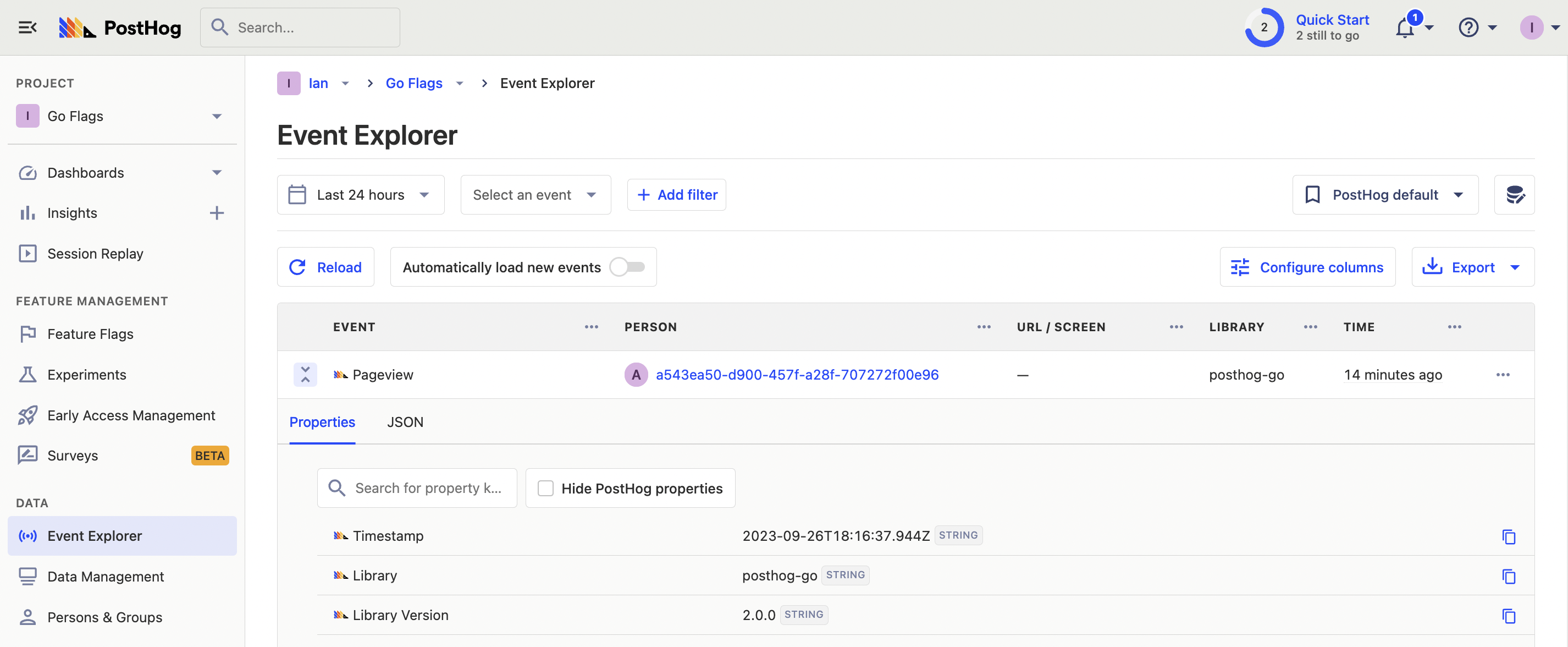Screen dimensions: 1568x647
Task: Add a new insight with the plus icon
Action: (x=217, y=213)
